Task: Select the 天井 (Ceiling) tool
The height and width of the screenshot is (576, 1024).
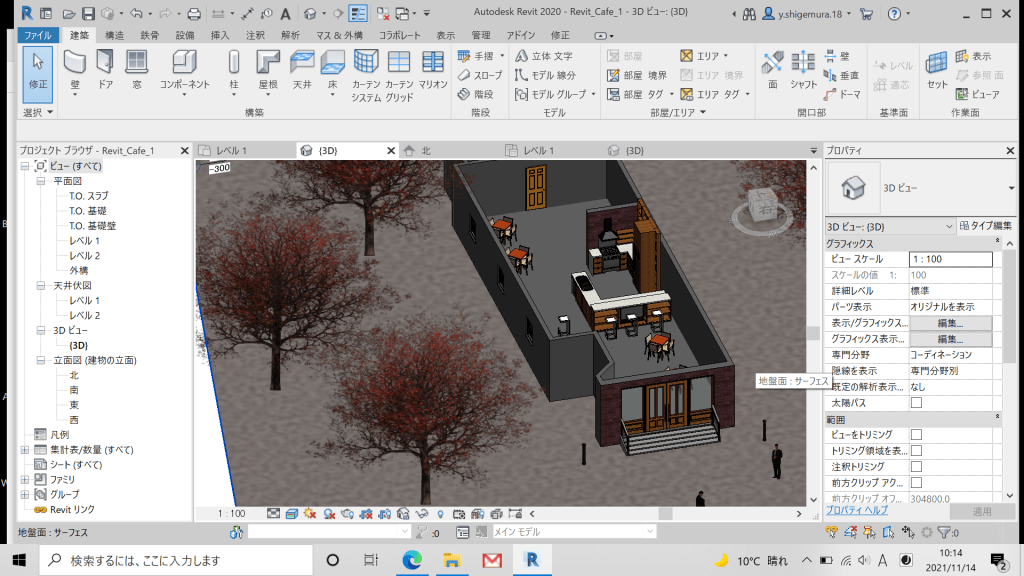Action: 301,68
